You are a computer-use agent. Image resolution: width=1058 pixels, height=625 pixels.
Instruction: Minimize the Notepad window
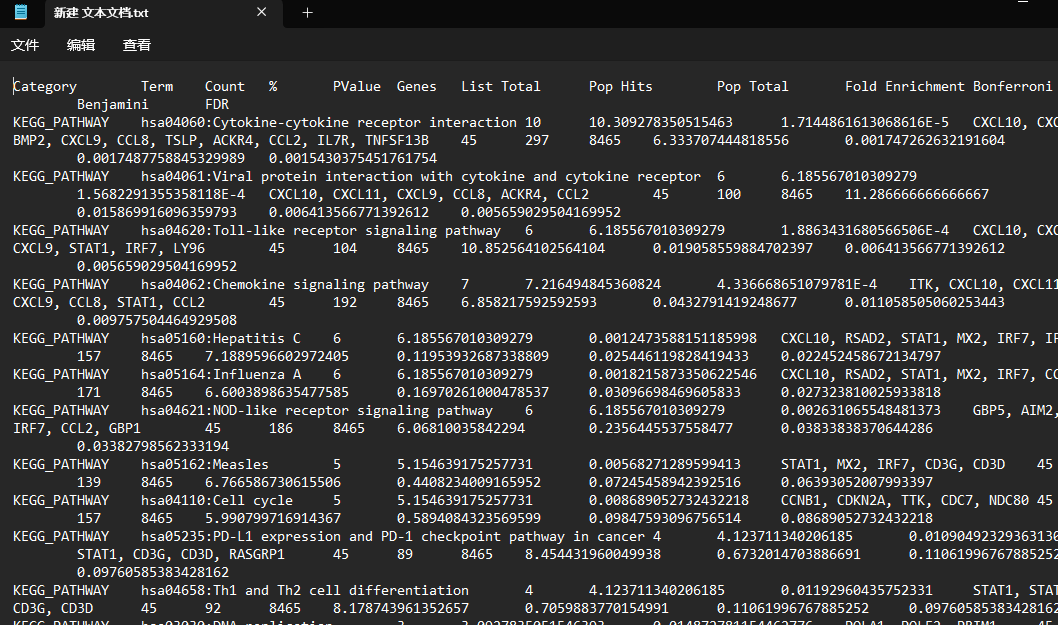click(1023, 3)
